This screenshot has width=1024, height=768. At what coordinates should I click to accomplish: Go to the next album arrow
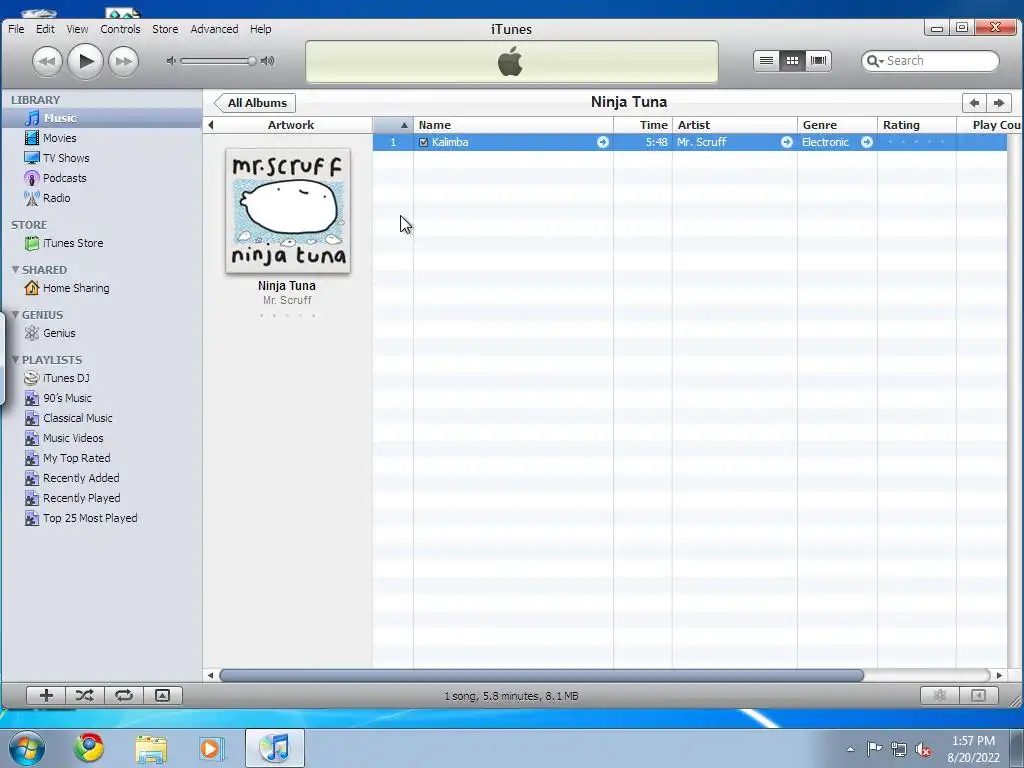point(999,103)
